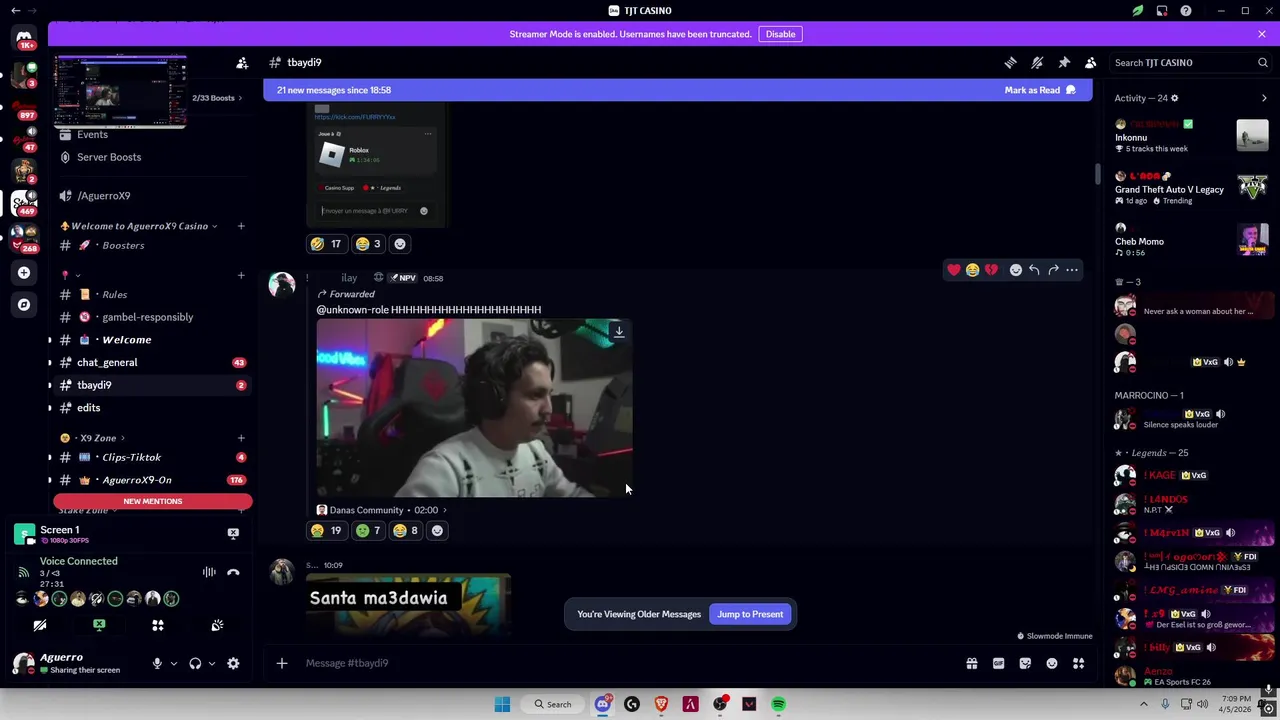
Task: Collapse Welcome to AguerroX9 Casino category
Action: click(x=139, y=226)
